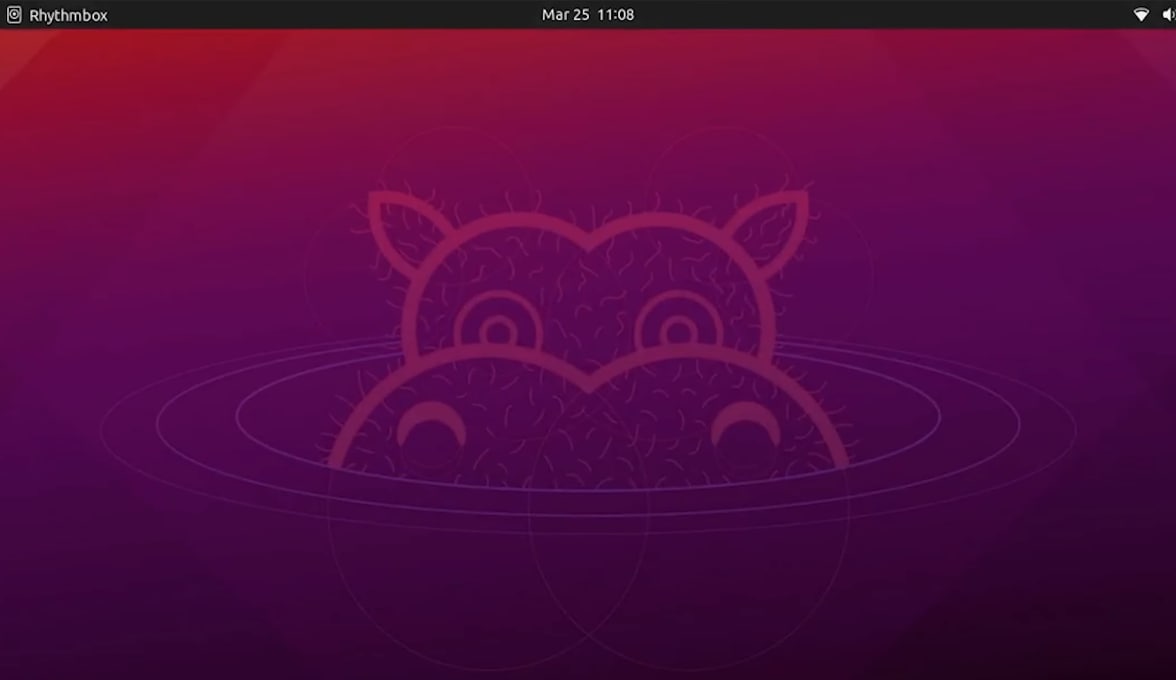Click the Wi-Fi network status icon
The width and height of the screenshot is (1176, 680).
1141,15
